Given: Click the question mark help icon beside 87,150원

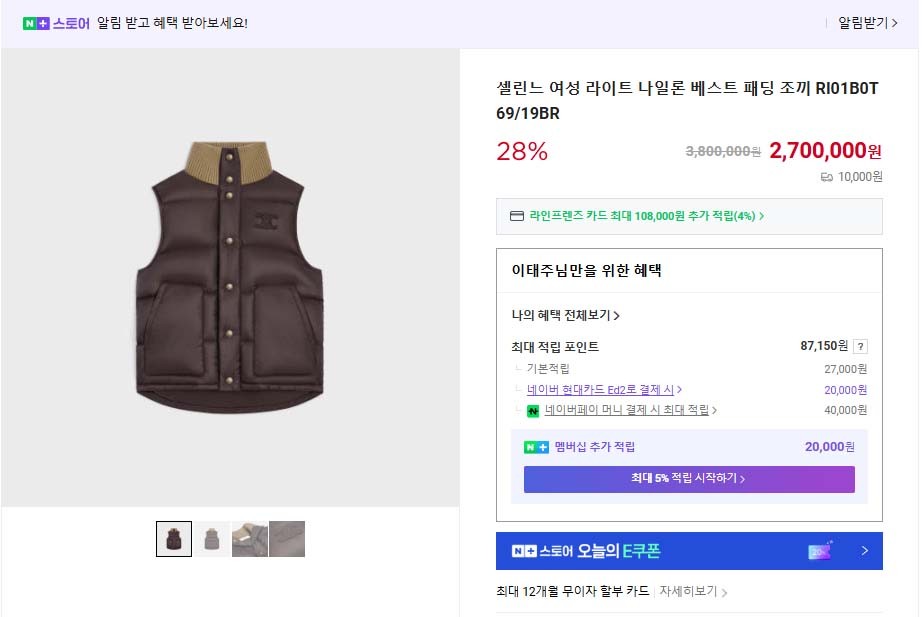Looking at the screenshot, I should click(x=860, y=347).
